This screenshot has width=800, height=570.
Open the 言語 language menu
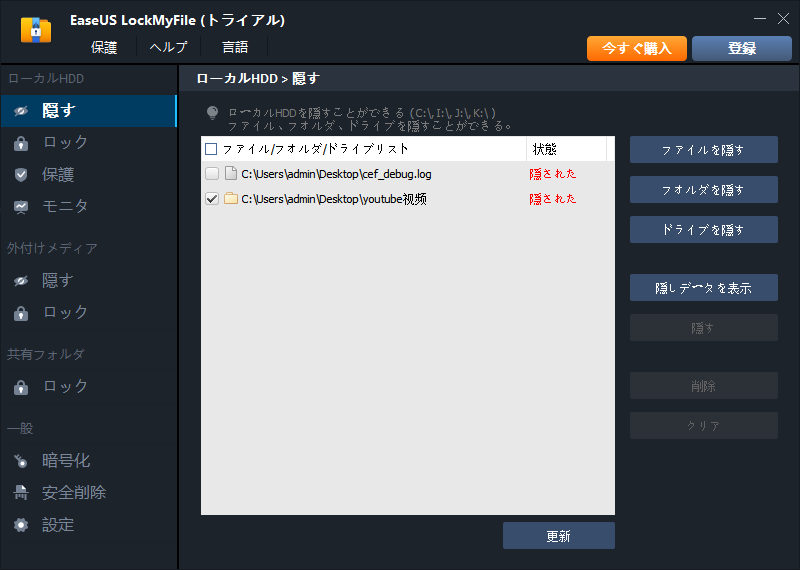click(x=235, y=47)
